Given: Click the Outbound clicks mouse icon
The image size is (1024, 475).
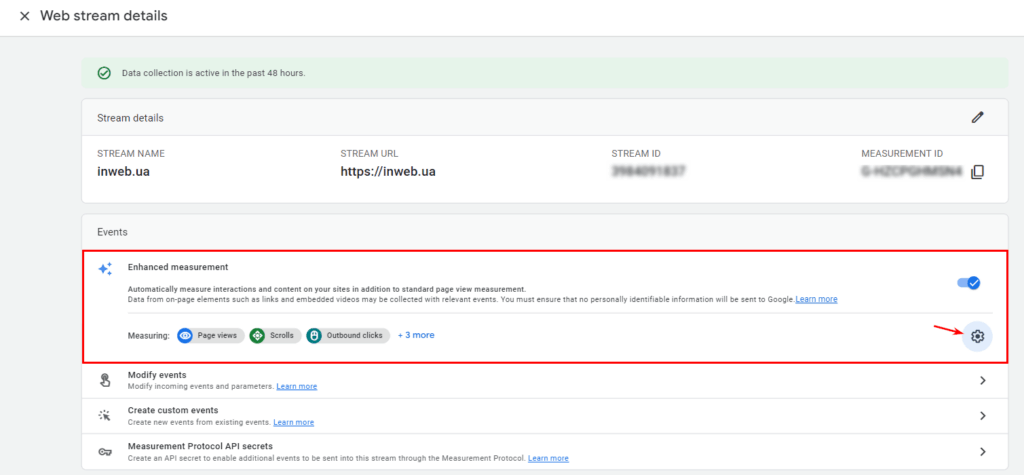Looking at the screenshot, I should point(314,335).
